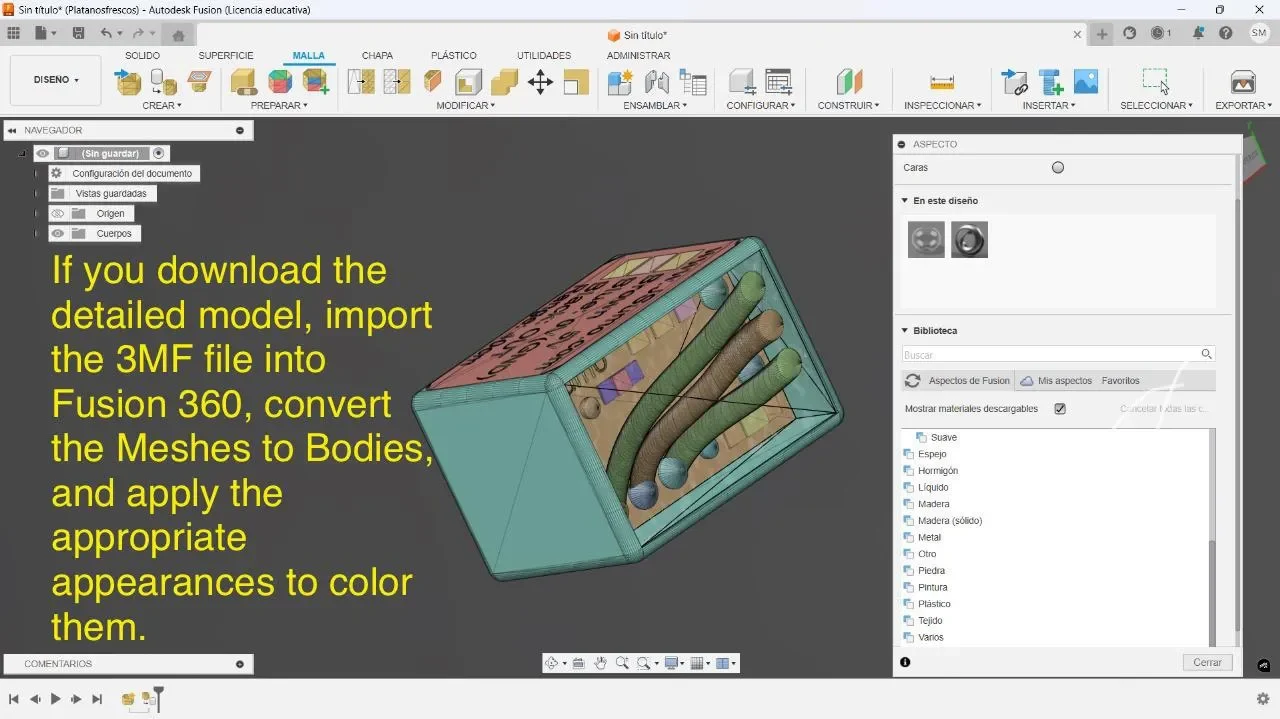
Task: Click the timeline settings gear icon
Action: pyautogui.click(x=1263, y=699)
